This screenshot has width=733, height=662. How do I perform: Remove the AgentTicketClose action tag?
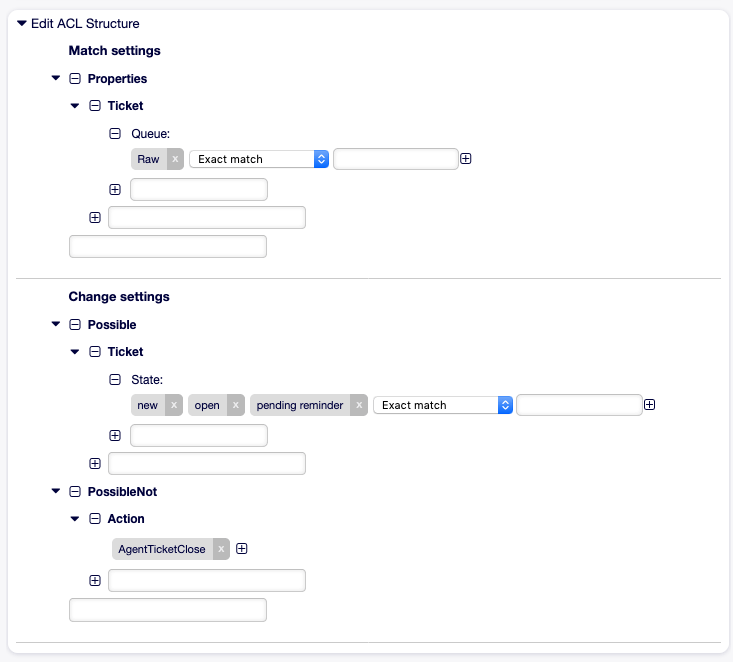pos(221,549)
